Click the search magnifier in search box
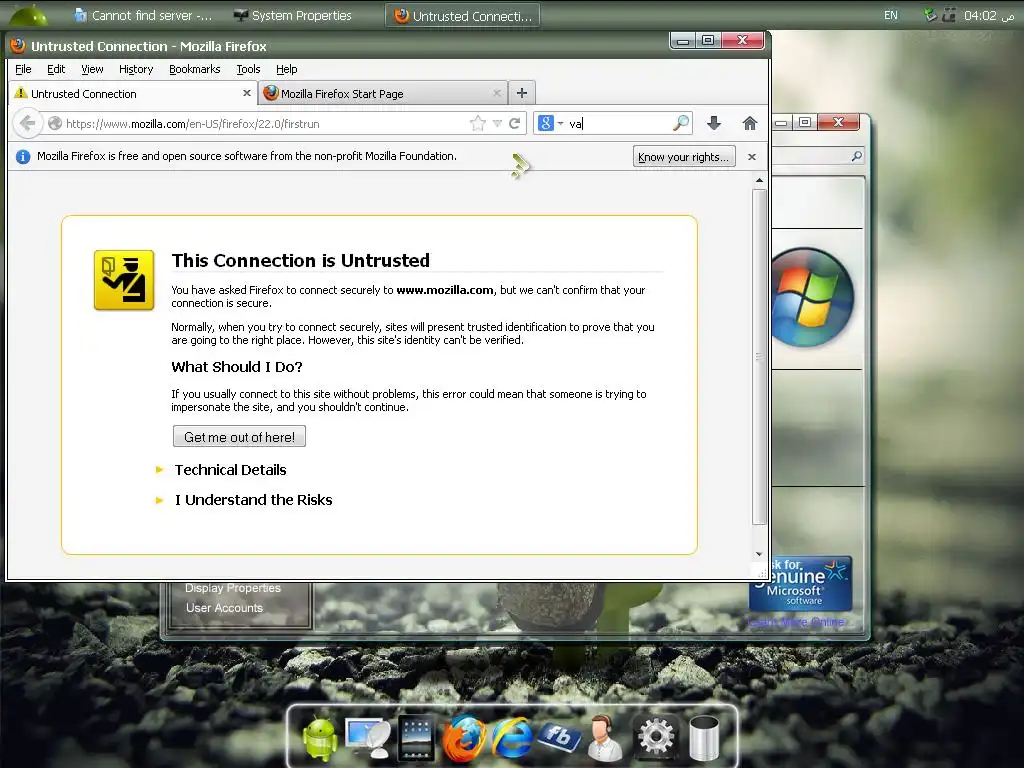Viewport: 1024px width, 768px height. [680, 123]
